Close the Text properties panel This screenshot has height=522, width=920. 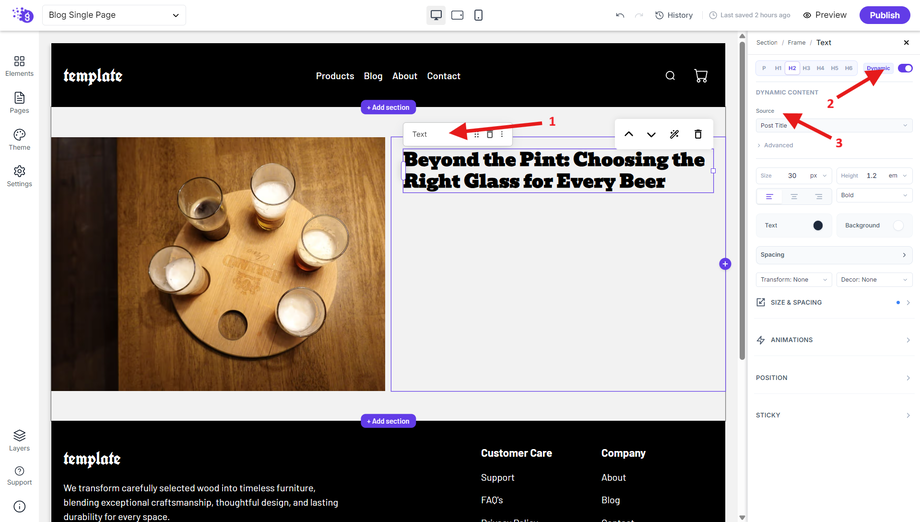pyautogui.click(x=906, y=42)
